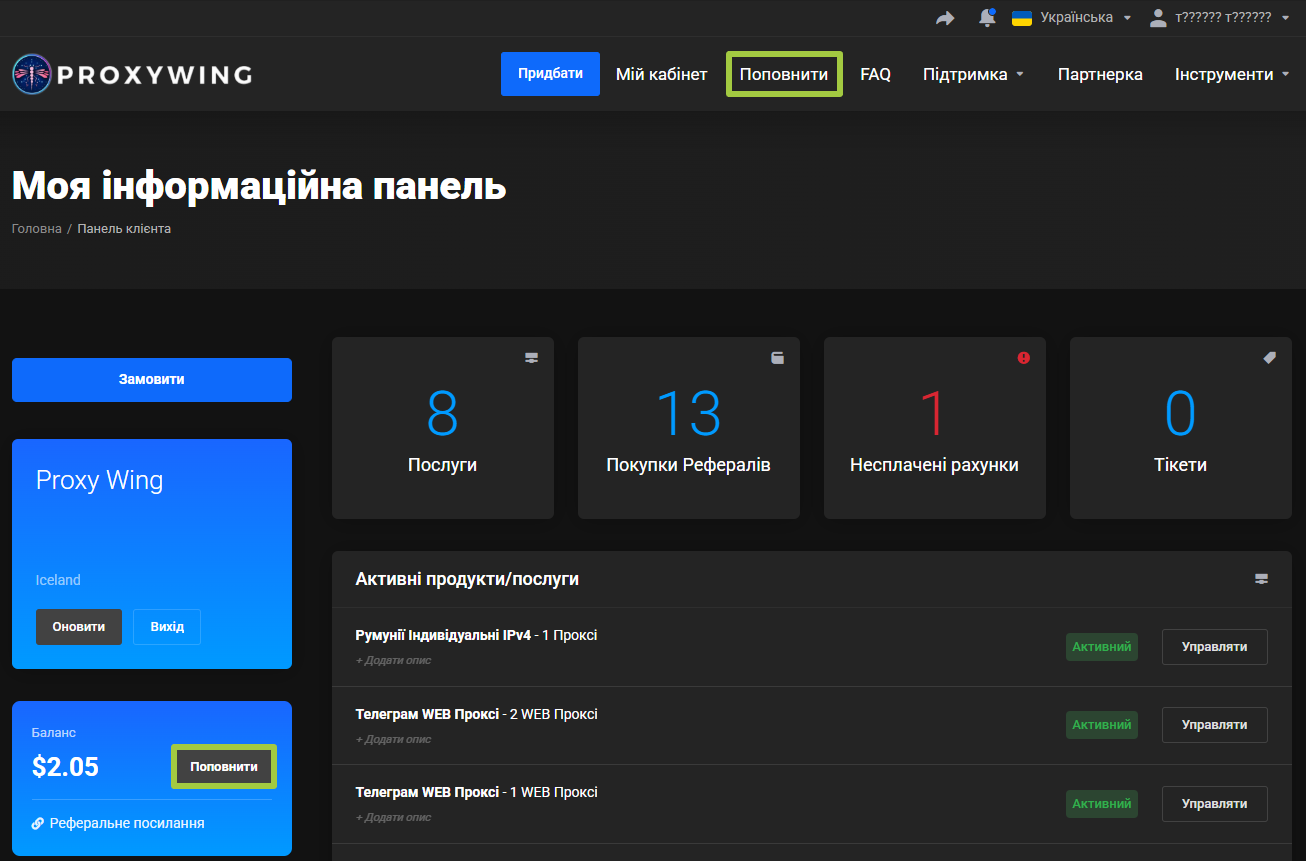Click Активний badge for 2 WEB Проксі row
Viewport: 1306px width, 861px height.
pos(1102,725)
